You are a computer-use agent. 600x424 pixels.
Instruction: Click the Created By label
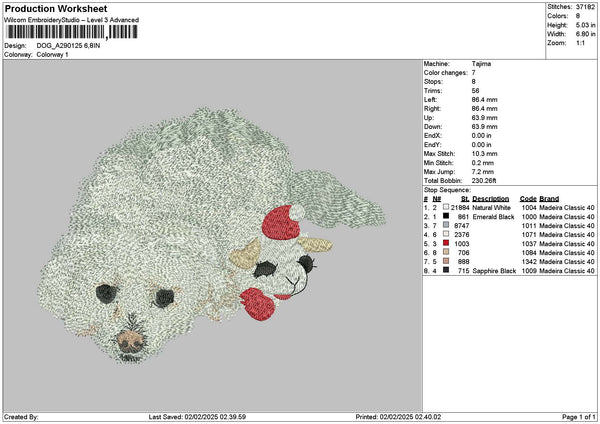21,417
